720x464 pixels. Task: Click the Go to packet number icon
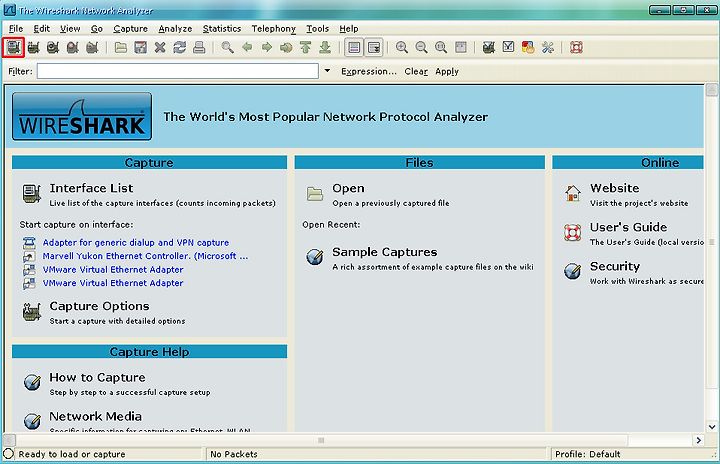coord(286,47)
